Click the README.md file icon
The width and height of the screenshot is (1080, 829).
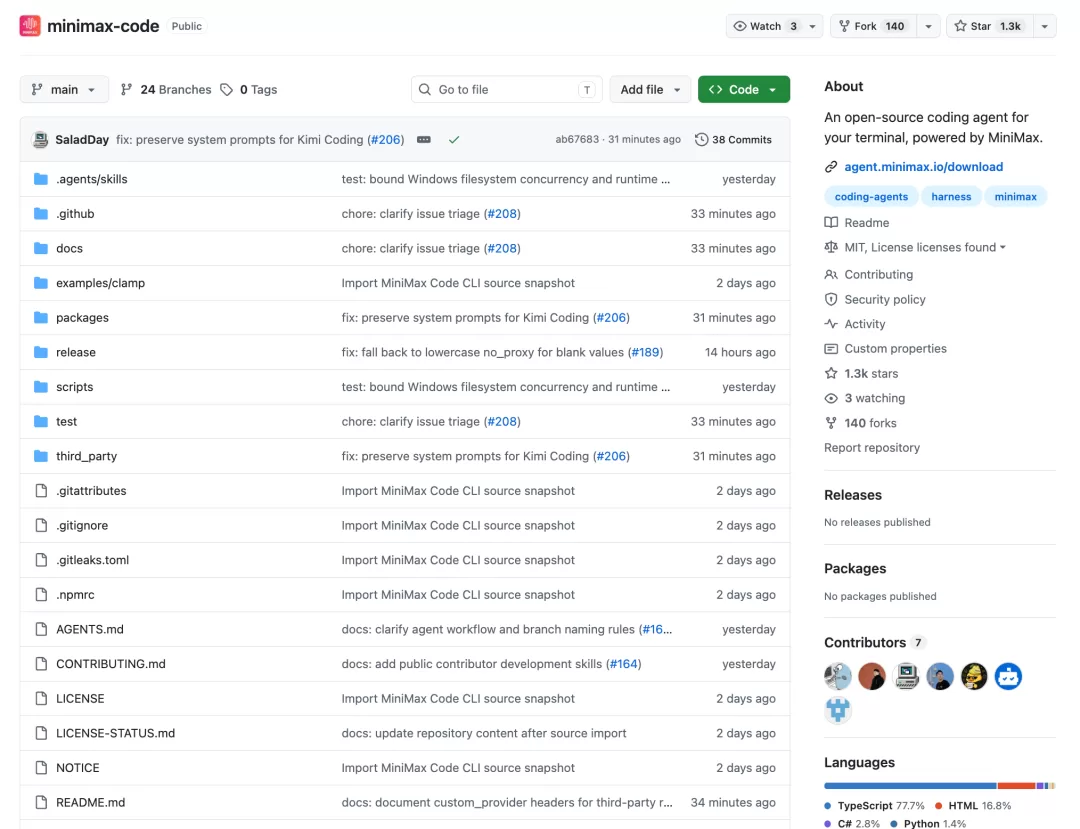(41, 802)
